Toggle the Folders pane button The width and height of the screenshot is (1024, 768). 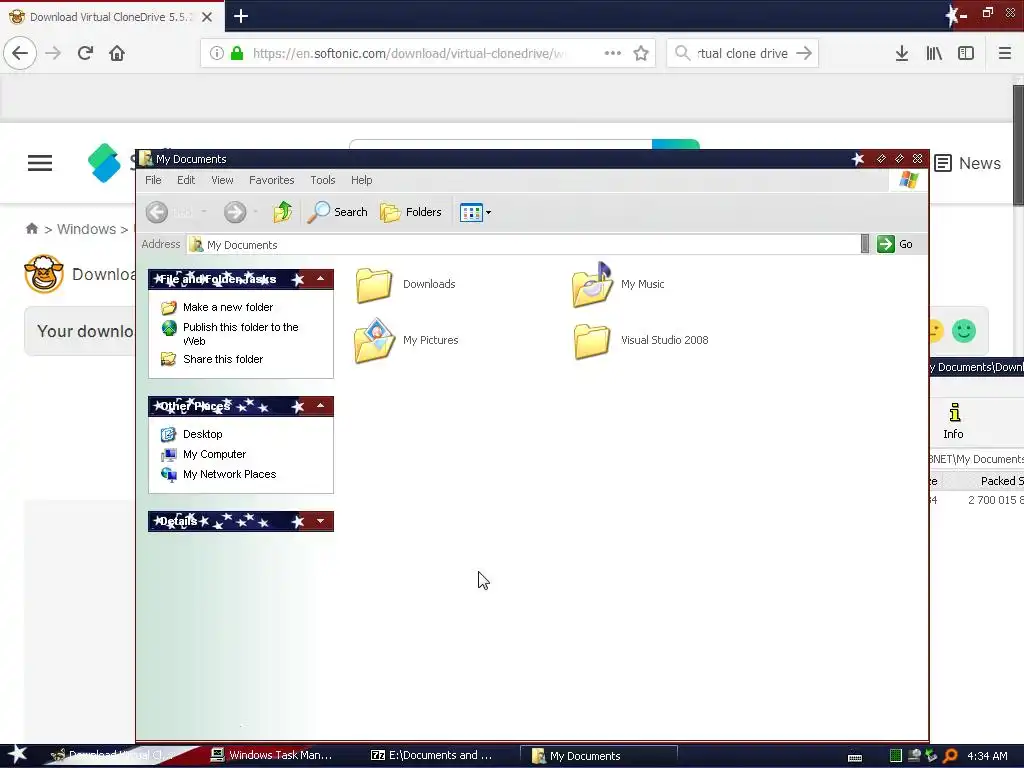tap(411, 212)
